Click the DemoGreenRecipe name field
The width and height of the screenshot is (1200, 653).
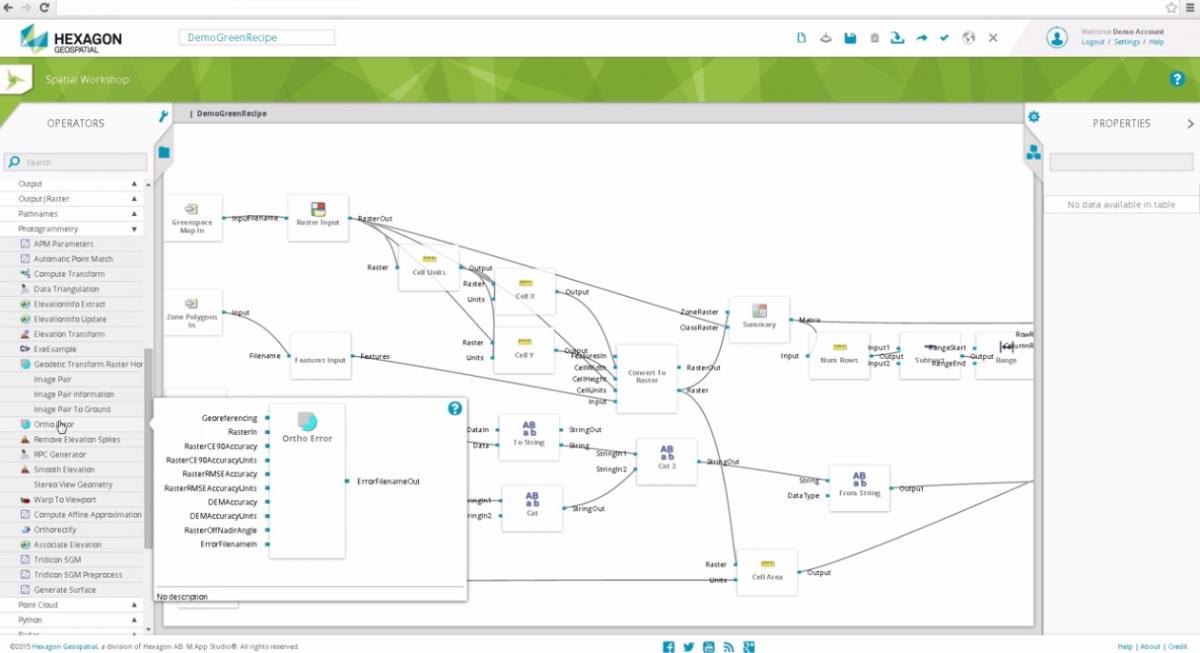tap(257, 37)
